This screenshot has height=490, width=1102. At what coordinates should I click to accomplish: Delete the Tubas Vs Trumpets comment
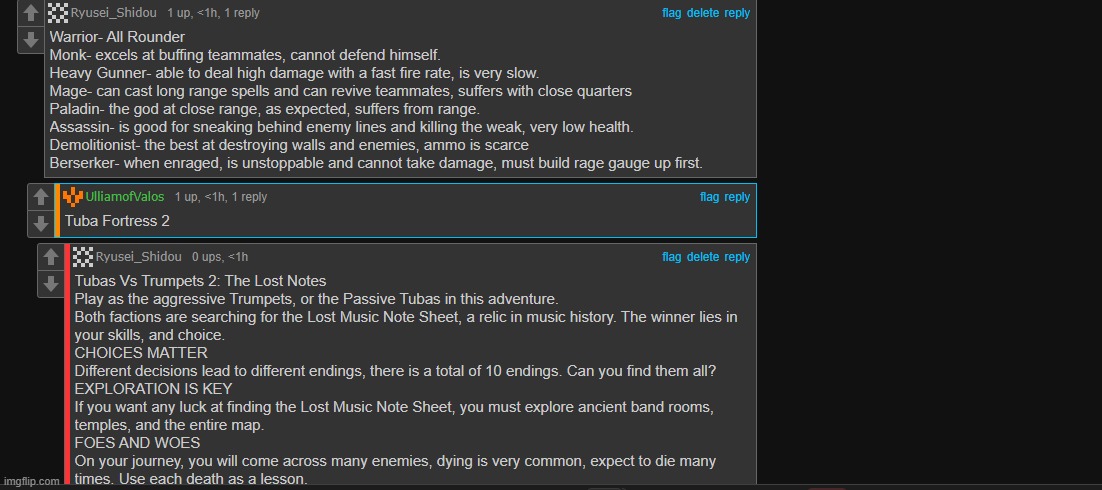point(703,257)
